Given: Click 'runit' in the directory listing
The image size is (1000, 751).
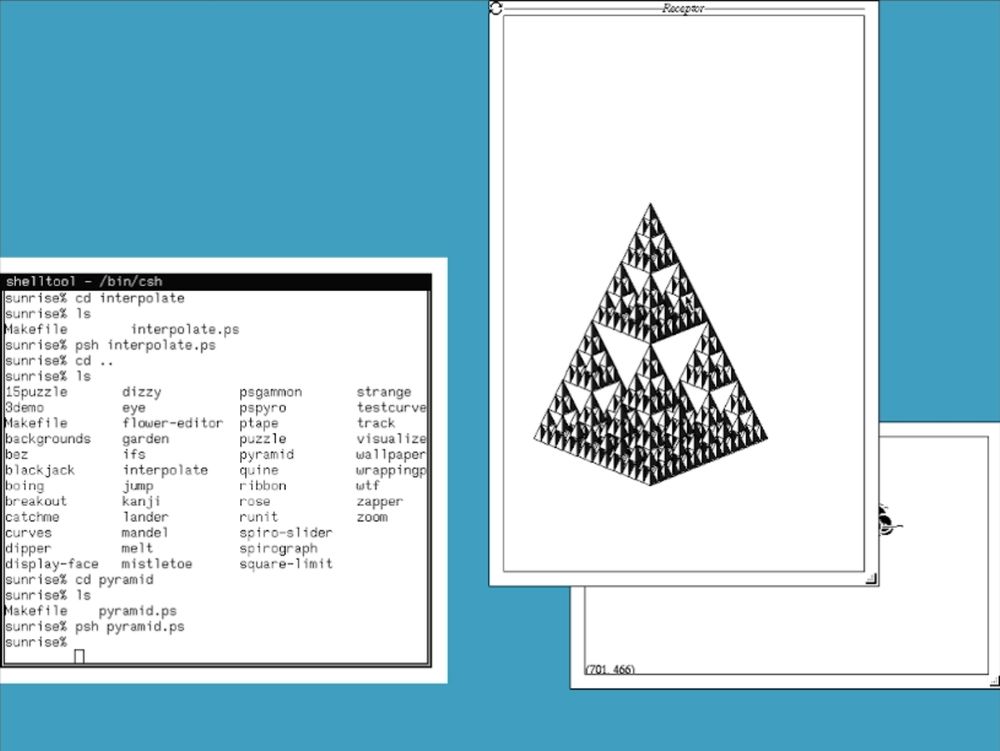Looking at the screenshot, I should [x=259, y=517].
